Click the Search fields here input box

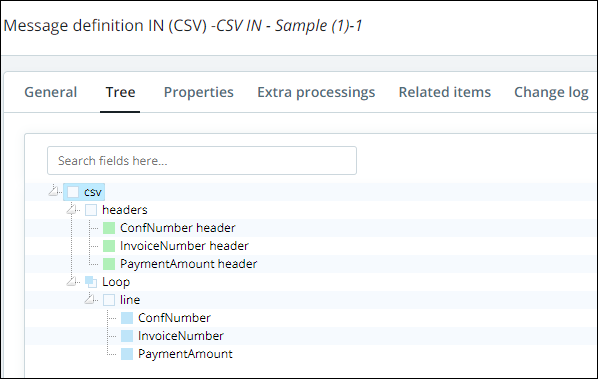202,161
